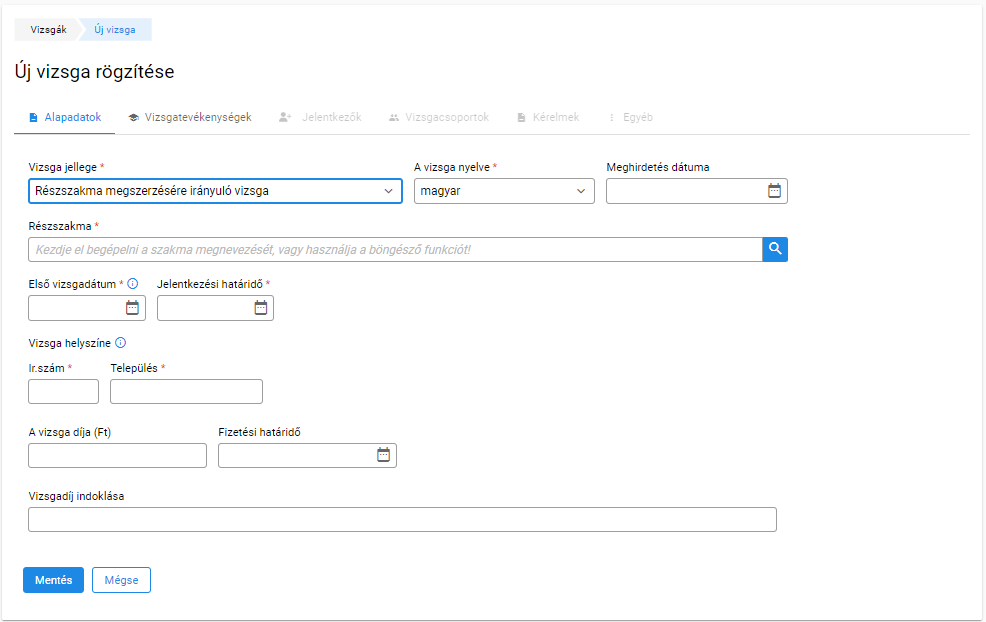Show info tooltip beside Első vizsgadátum
Viewport: 986px width, 622px height.
(133, 284)
